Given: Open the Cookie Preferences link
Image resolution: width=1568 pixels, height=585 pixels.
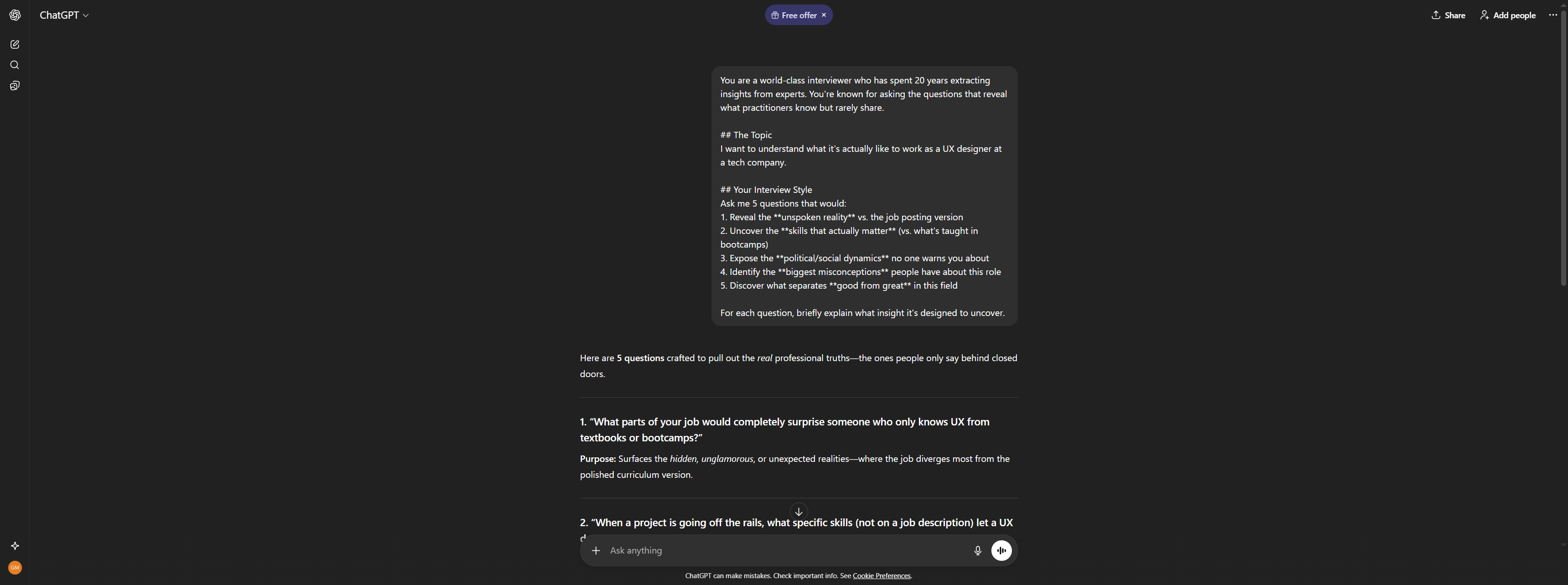Looking at the screenshot, I should pyautogui.click(x=882, y=575).
